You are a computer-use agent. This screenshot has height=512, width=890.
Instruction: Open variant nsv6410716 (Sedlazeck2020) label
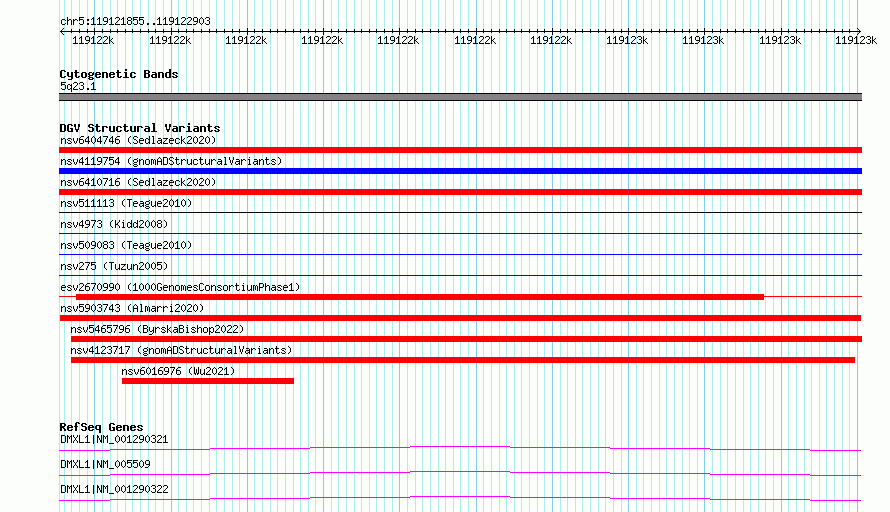coord(138,182)
